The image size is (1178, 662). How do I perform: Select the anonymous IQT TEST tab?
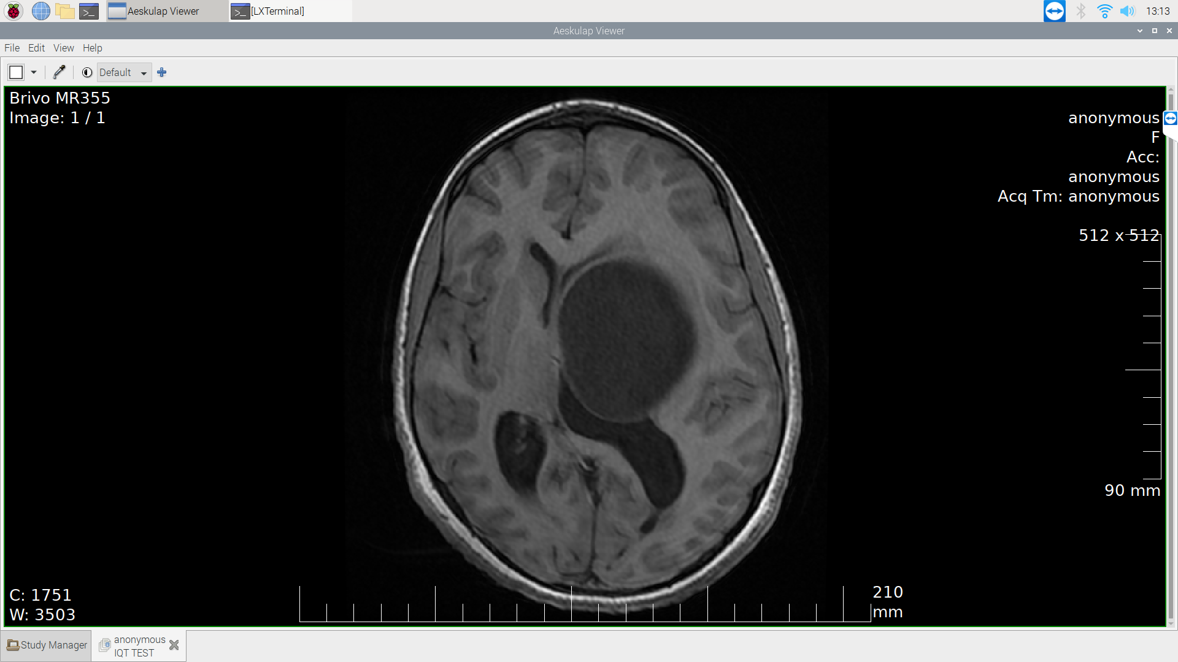pos(134,646)
